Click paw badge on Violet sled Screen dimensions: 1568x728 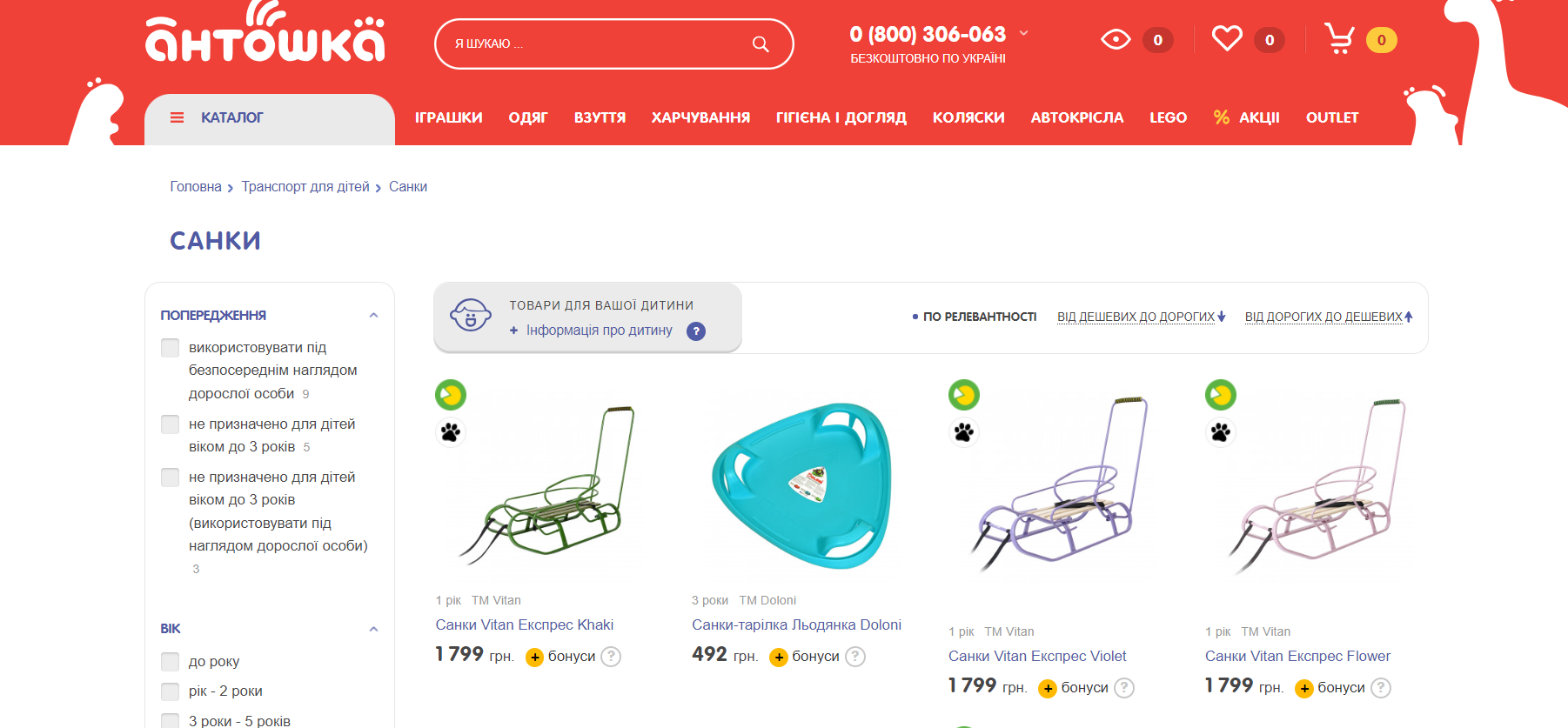coord(964,432)
